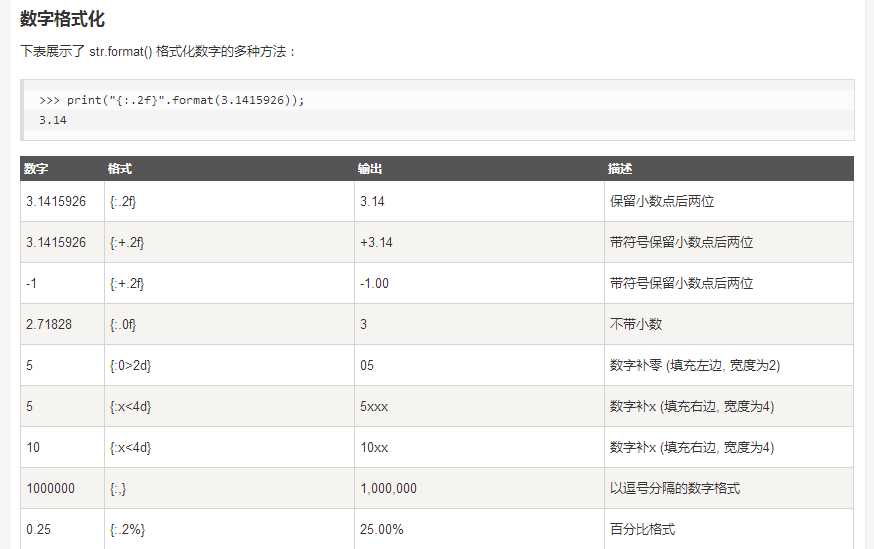Select the output cell 10xx
The height and width of the screenshot is (549, 874).
[374, 448]
